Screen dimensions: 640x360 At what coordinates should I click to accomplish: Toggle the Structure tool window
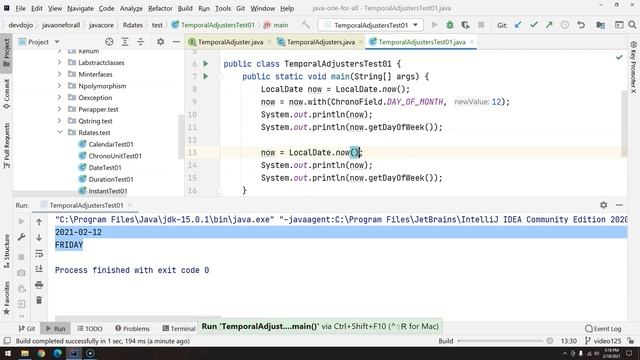point(7,251)
